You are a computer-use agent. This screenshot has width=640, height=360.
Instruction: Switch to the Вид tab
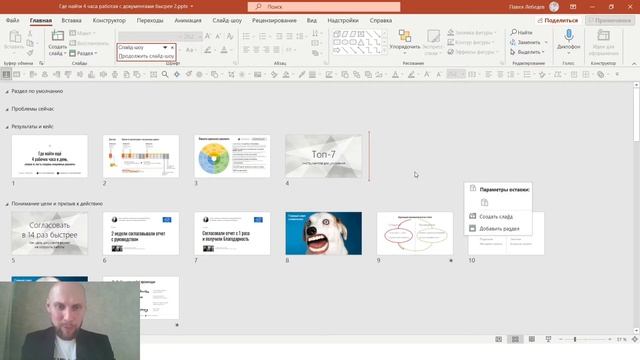point(311,20)
